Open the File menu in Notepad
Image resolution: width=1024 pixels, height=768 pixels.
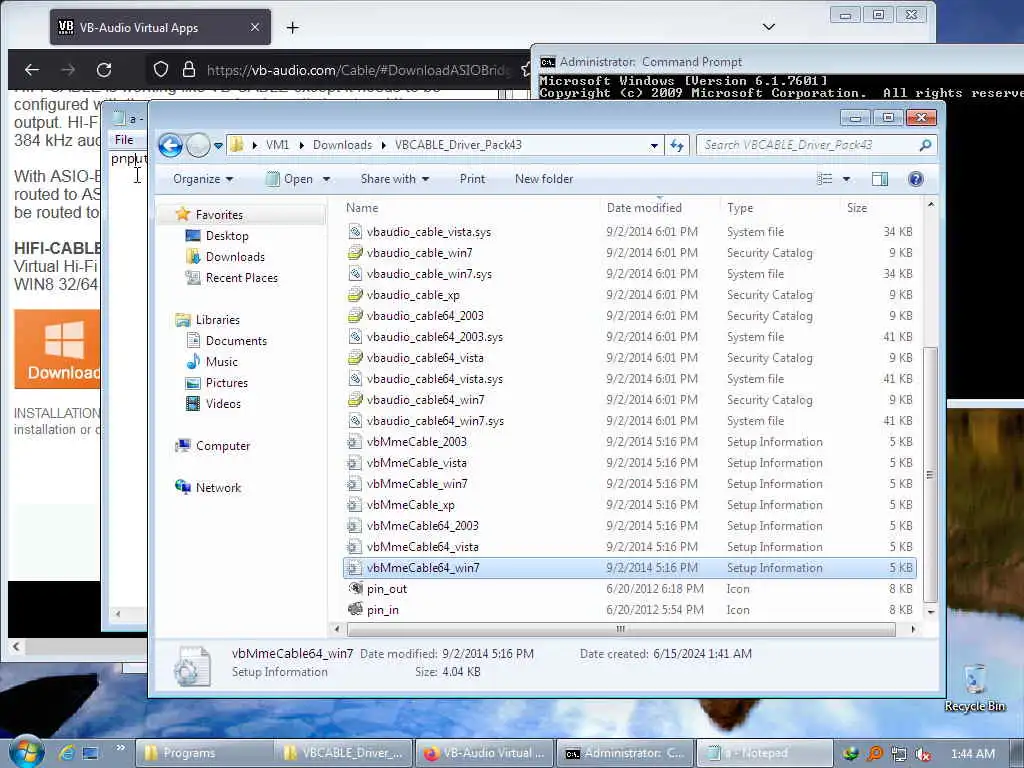coord(123,140)
